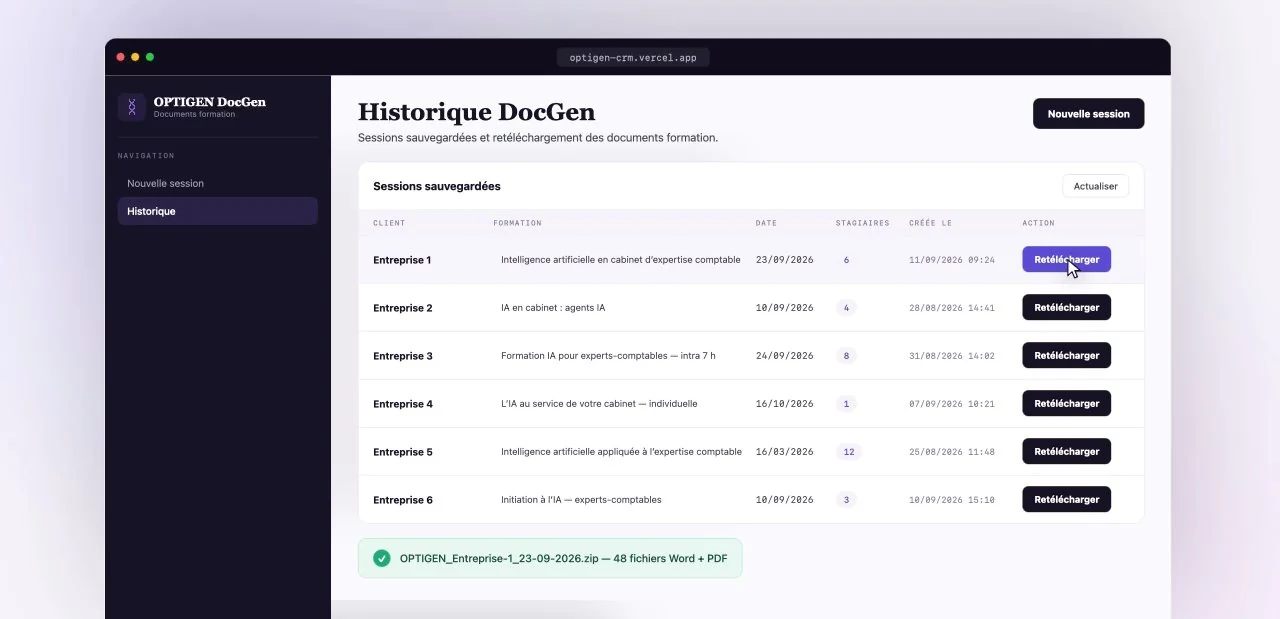
Task: Click the date 24/09/2026
Action: [x=785, y=356]
